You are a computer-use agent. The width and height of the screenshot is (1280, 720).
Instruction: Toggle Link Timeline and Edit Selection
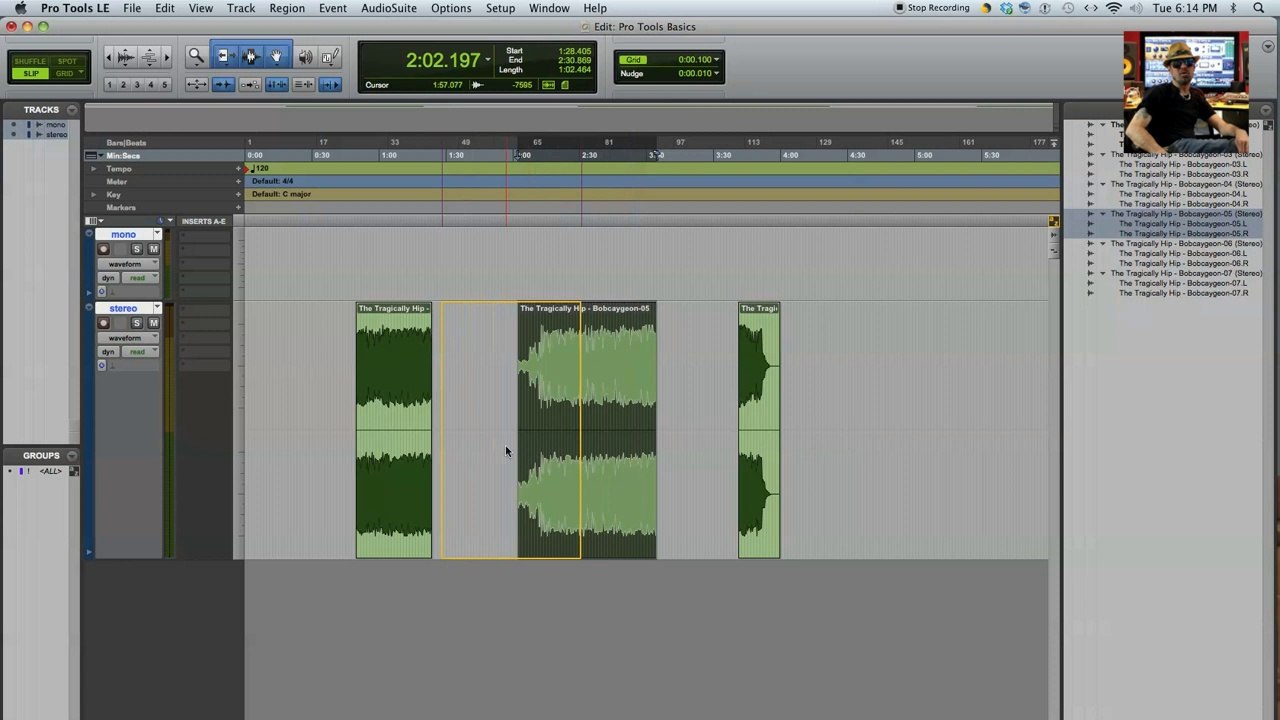point(277,85)
